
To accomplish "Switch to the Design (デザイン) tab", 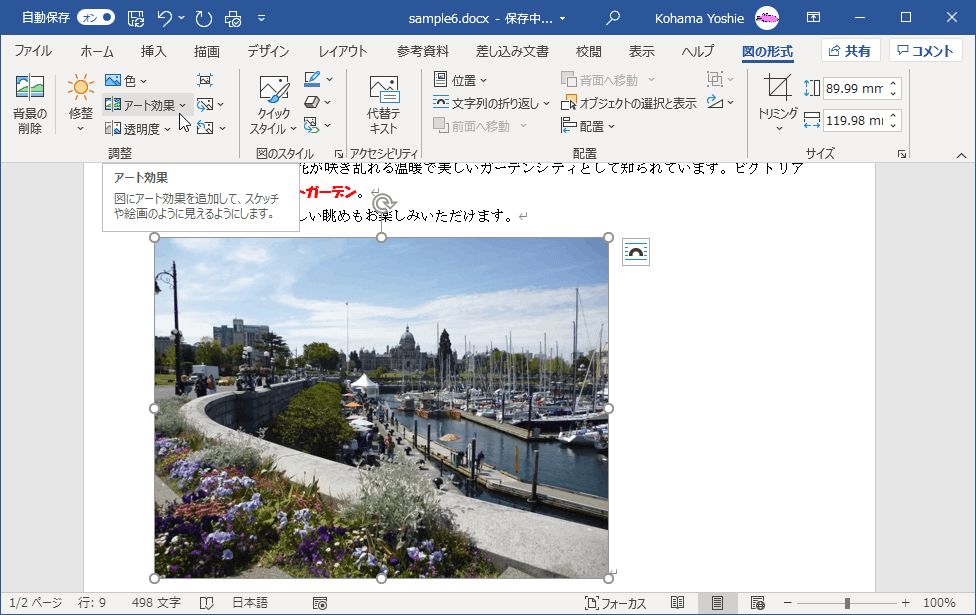I will click(x=268, y=51).
